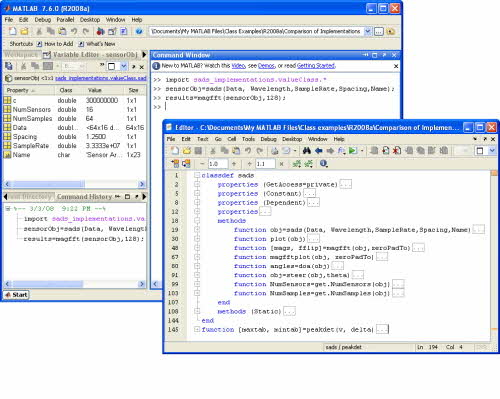Select the Name property value 'Sensor Ar...'
Viewport: 500px width, 399px height.
click(104, 155)
